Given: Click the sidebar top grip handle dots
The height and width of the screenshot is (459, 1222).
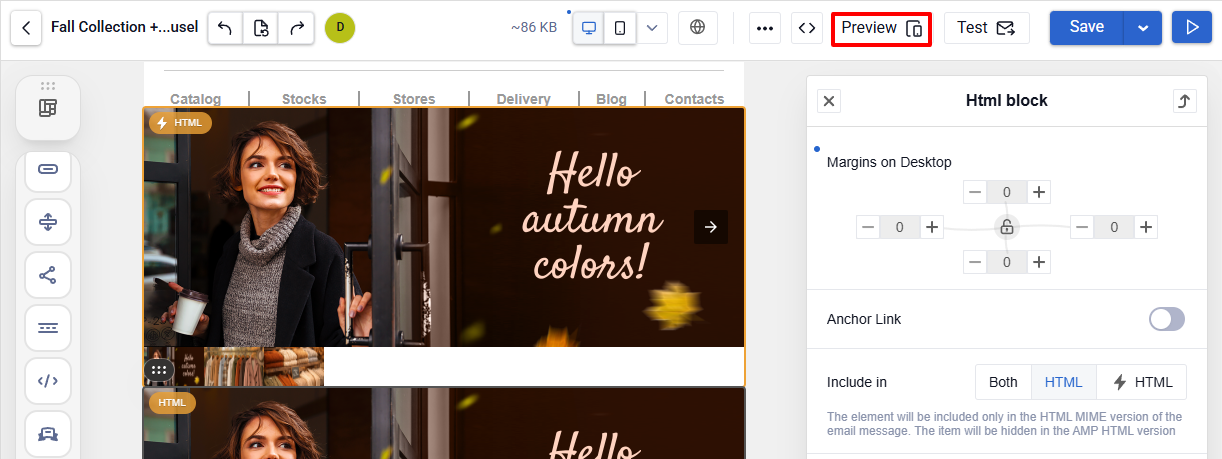Looking at the screenshot, I should click(x=48, y=86).
